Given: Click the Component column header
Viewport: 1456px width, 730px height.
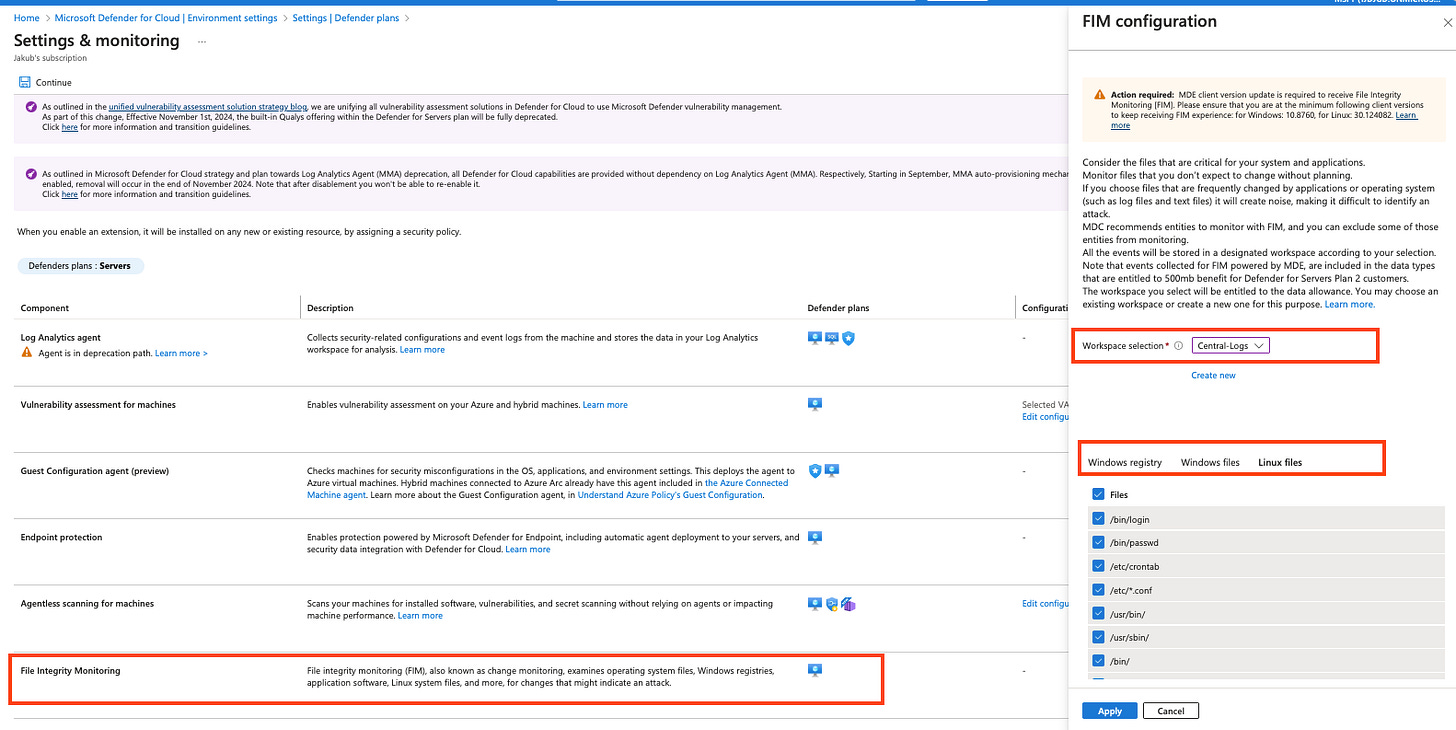Looking at the screenshot, I should [45, 308].
